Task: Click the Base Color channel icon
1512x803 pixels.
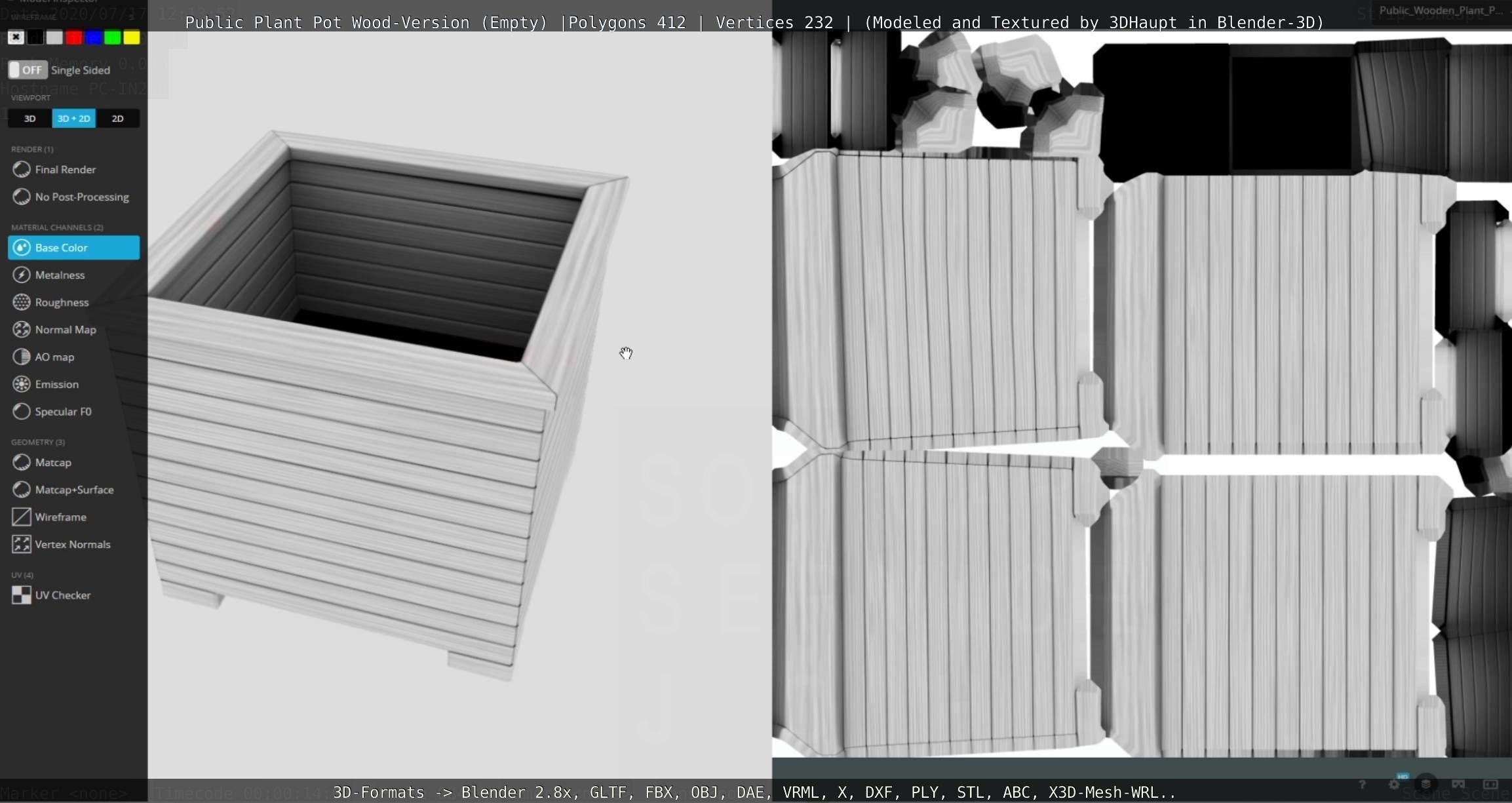Action: [22, 247]
